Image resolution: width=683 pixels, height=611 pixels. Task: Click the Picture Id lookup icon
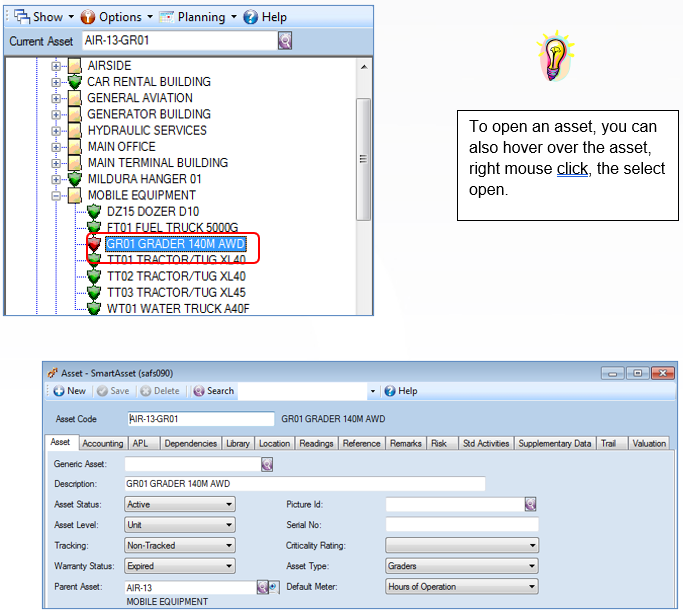[x=531, y=504]
